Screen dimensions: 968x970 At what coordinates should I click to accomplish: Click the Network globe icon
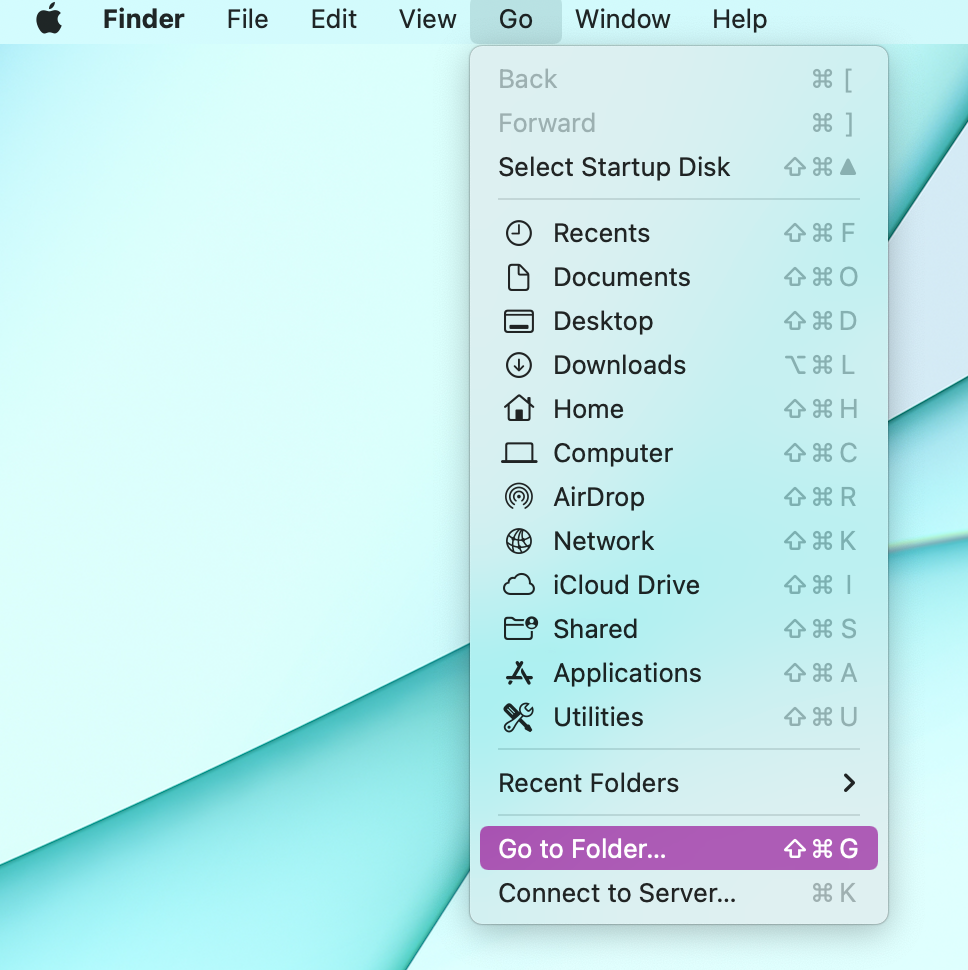(518, 541)
